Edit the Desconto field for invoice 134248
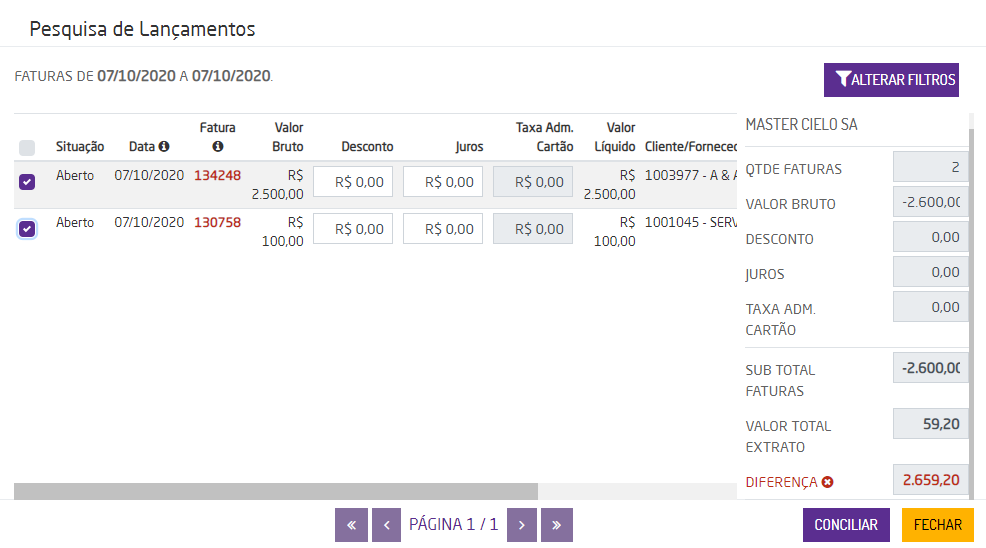986x548 pixels. 353,182
